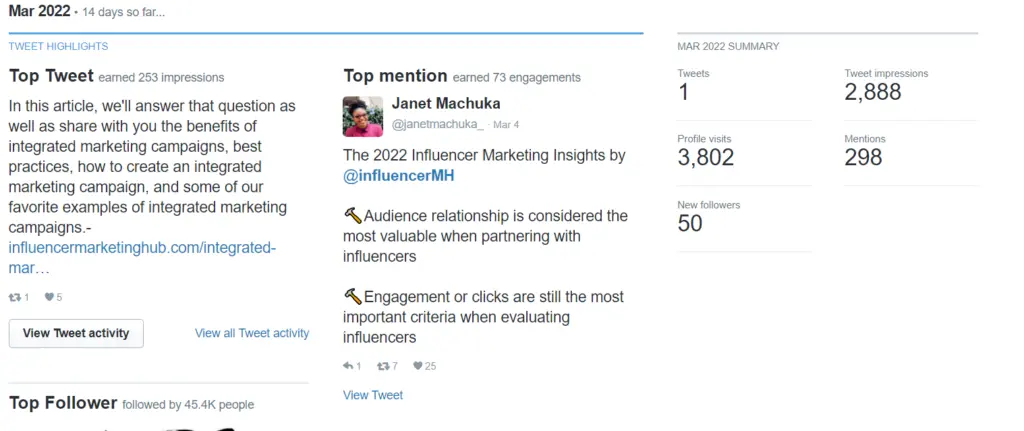Open the View all Tweet activity link
Image resolution: width=1024 pixels, height=431 pixels.
tap(252, 333)
